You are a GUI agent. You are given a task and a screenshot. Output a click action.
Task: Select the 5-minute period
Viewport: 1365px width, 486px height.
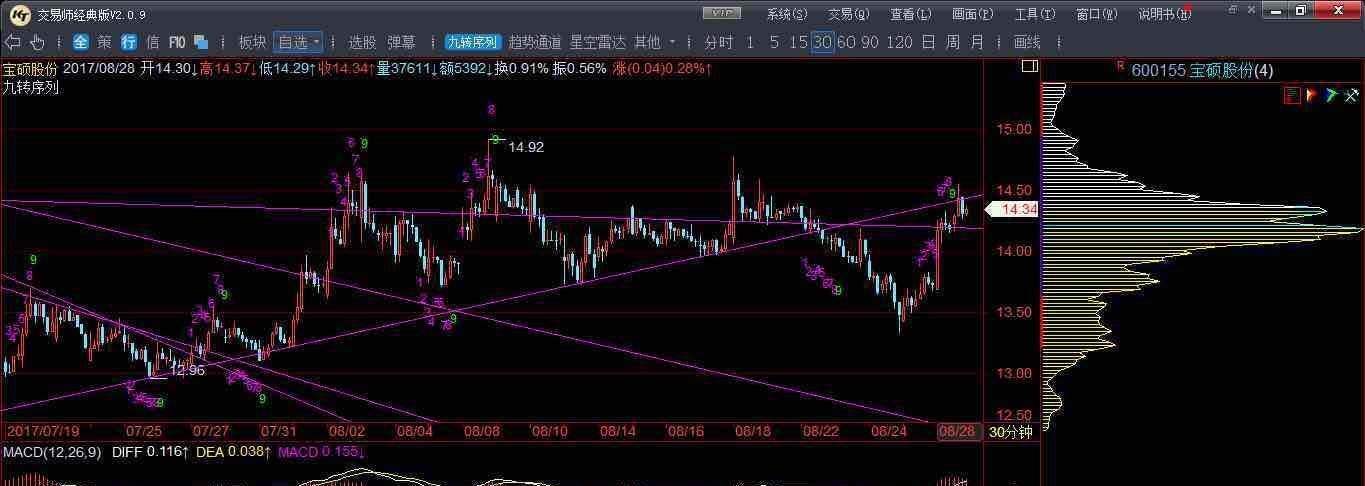tap(775, 42)
